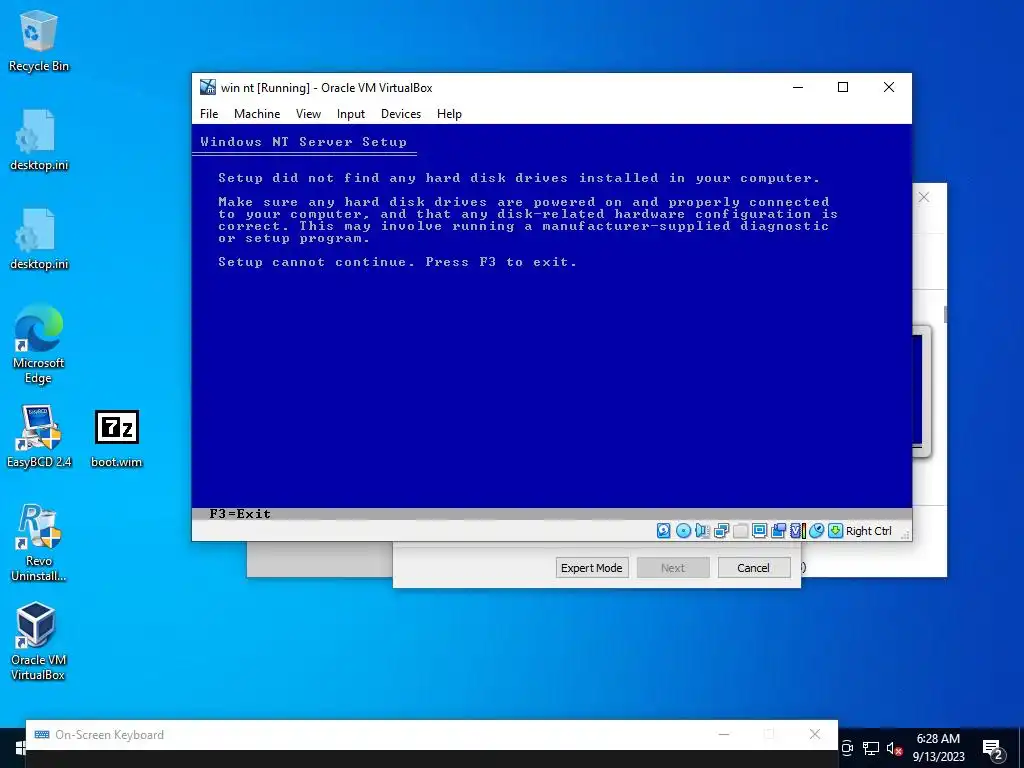Image resolution: width=1024 pixels, height=768 pixels.
Task: Click the mouse integration status icon
Action: point(816,531)
